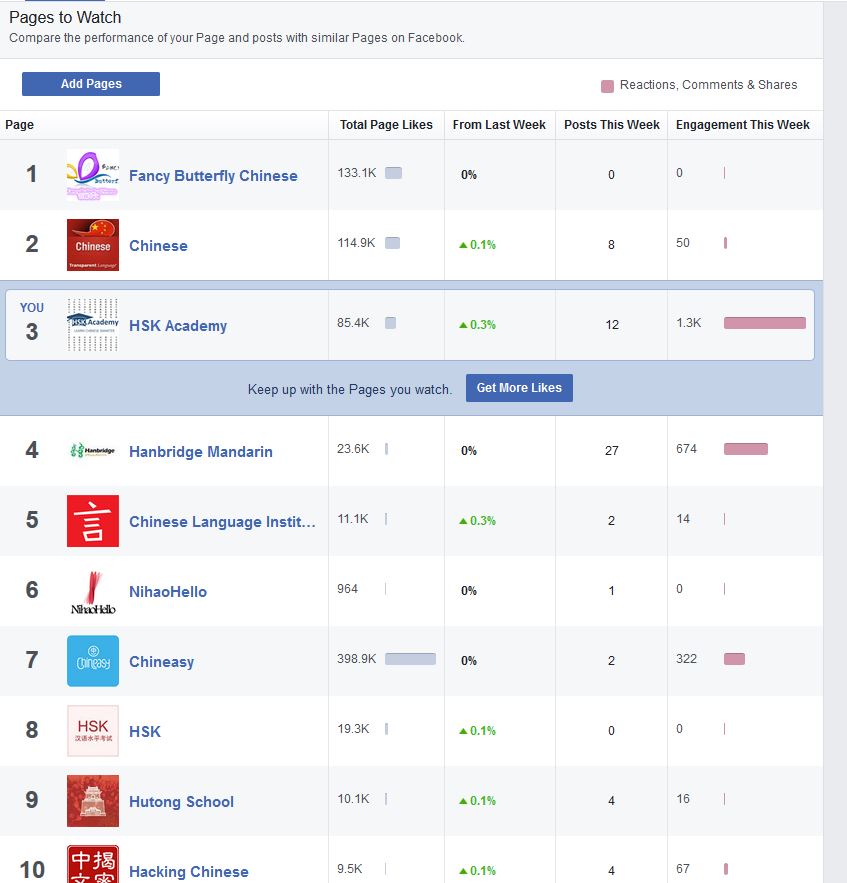Click the From Last Week column header
This screenshot has height=883, width=847.
click(x=499, y=124)
